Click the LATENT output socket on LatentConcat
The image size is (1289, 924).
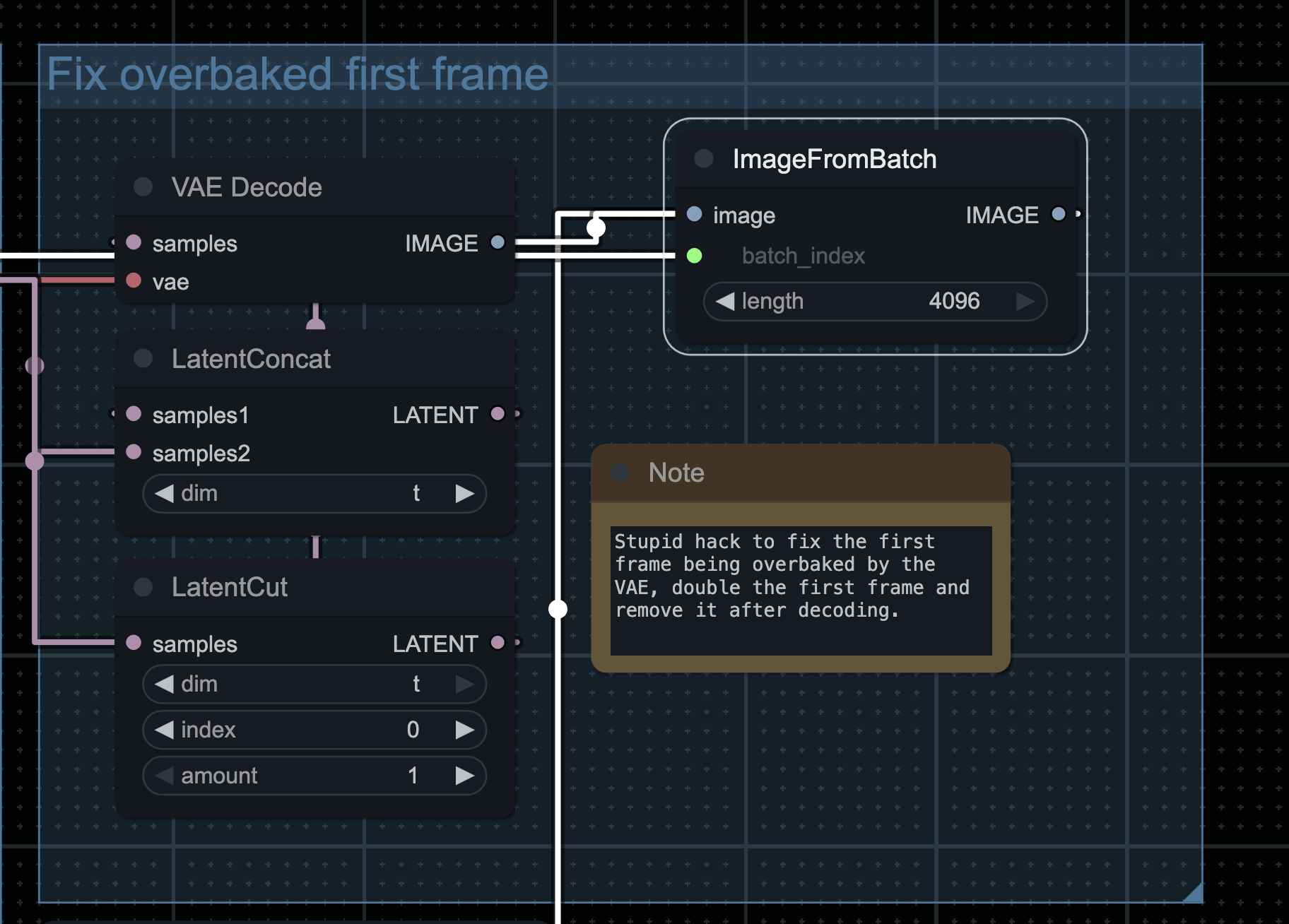(498, 413)
